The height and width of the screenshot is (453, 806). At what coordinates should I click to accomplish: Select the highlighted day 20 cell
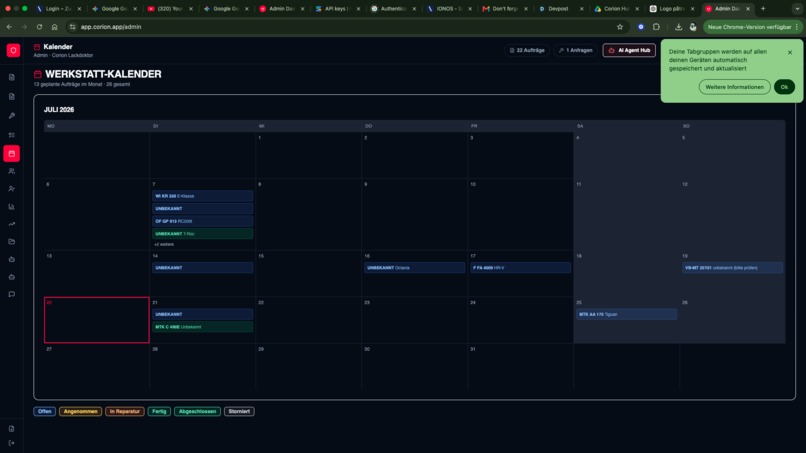pyautogui.click(x=97, y=320)
